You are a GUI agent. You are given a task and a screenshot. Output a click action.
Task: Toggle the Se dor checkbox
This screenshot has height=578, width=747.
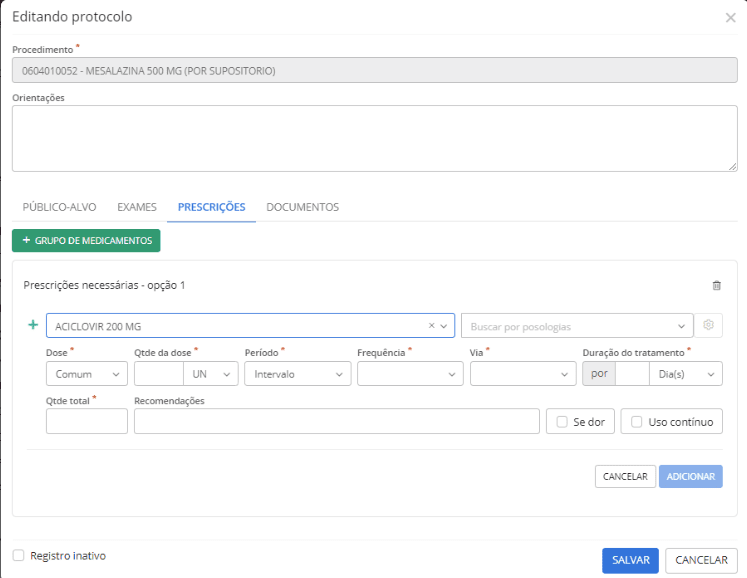[563, 422]
